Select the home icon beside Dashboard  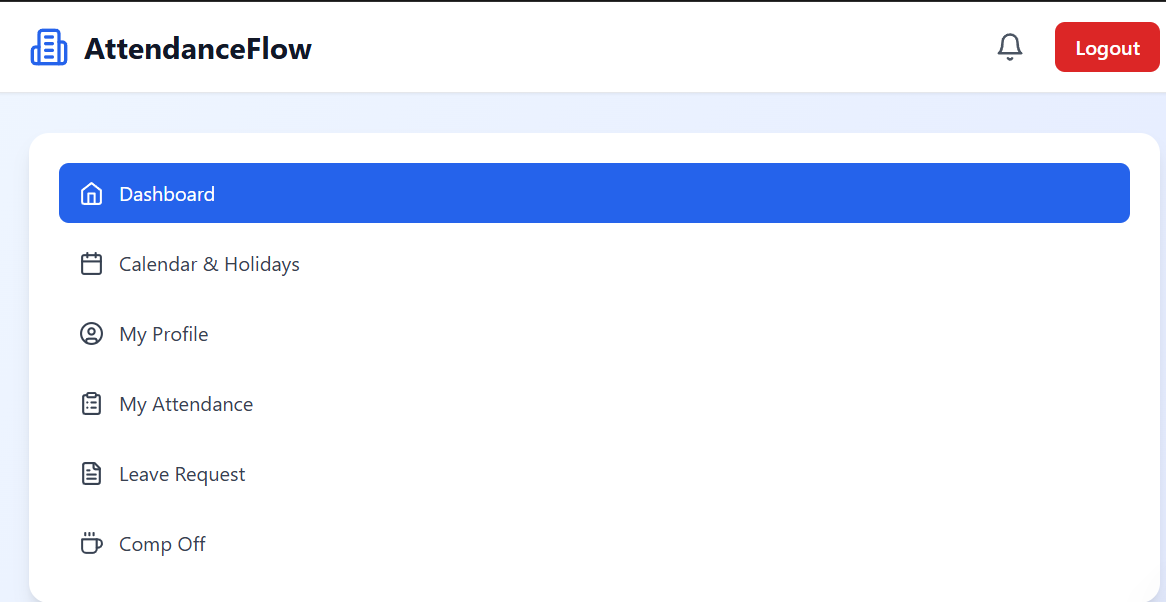(91, 193)
